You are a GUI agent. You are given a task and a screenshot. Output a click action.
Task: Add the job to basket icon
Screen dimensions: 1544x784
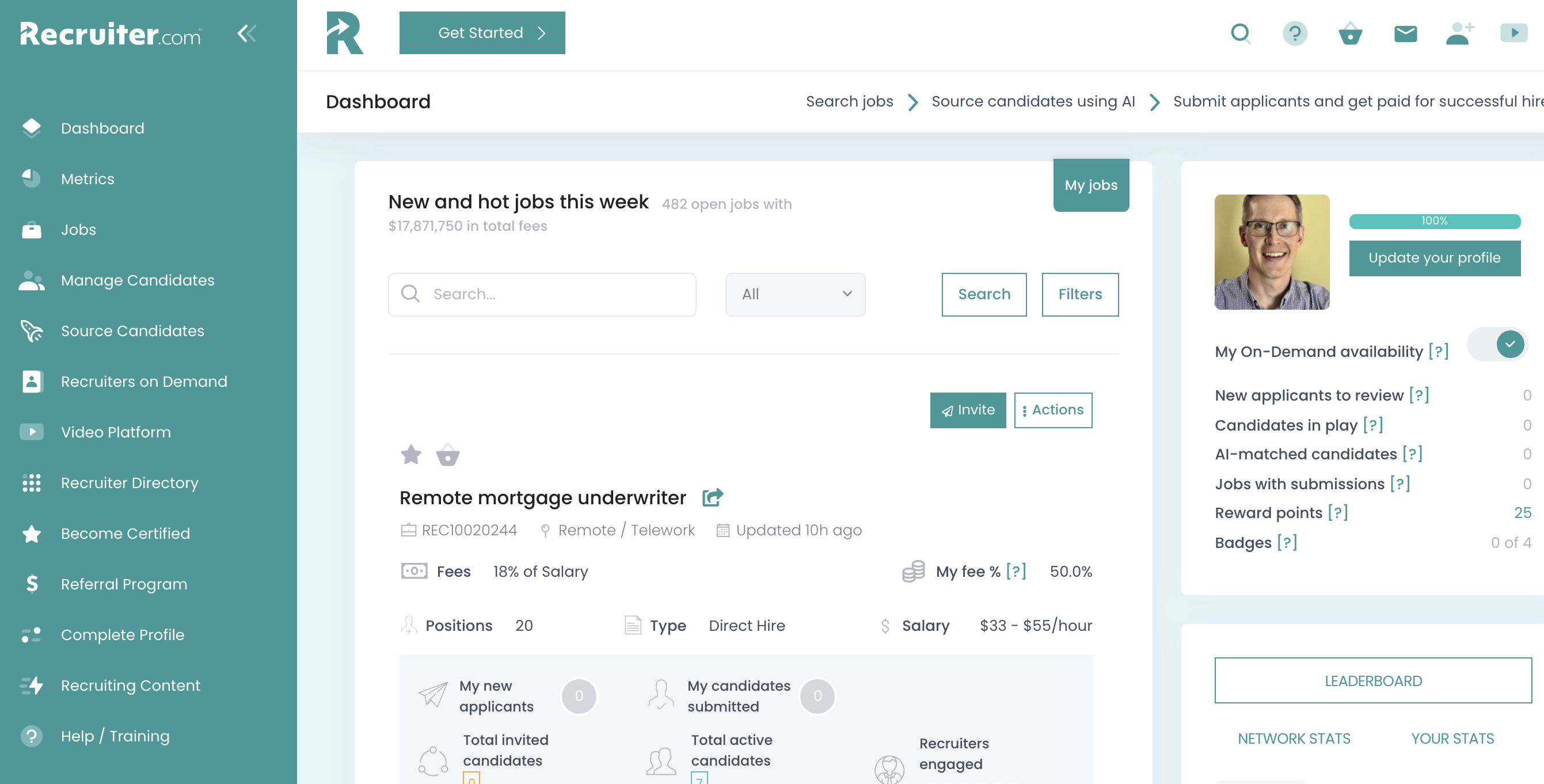(x=447, y=455)
